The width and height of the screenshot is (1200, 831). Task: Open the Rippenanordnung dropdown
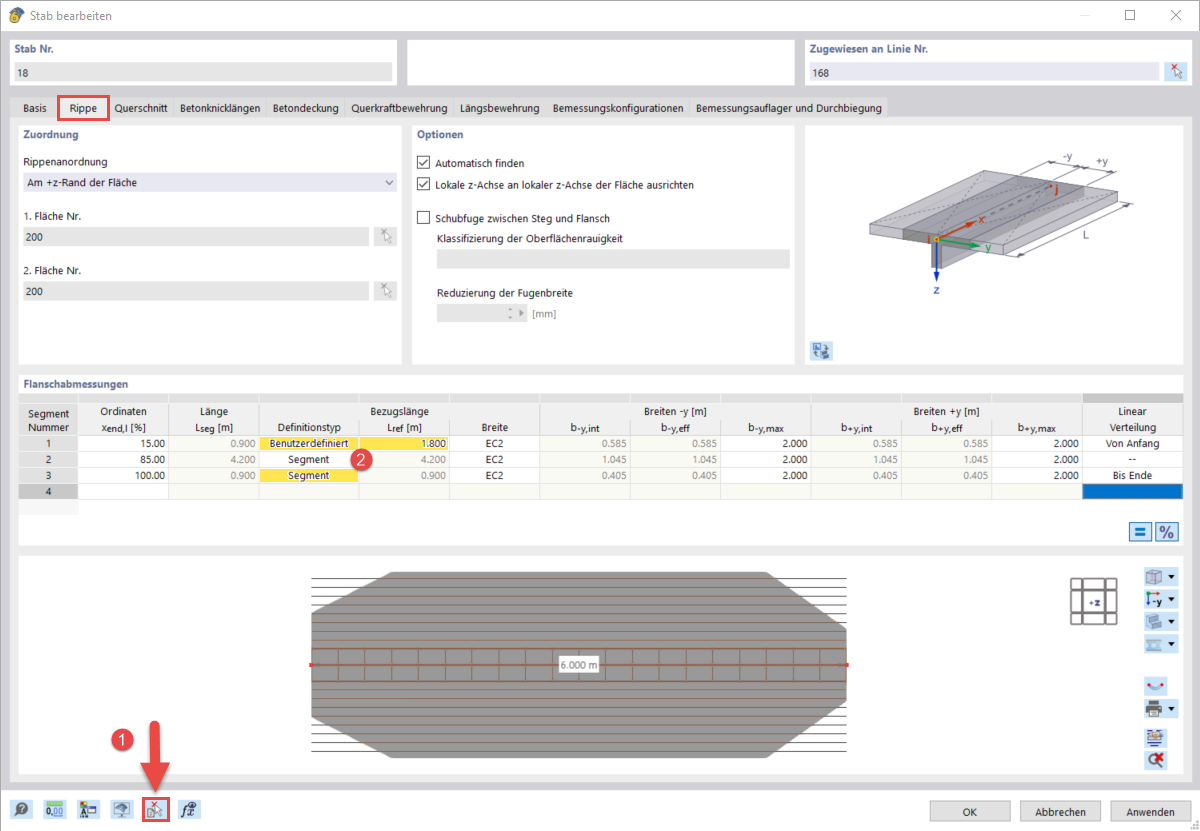tap(390, 182)
